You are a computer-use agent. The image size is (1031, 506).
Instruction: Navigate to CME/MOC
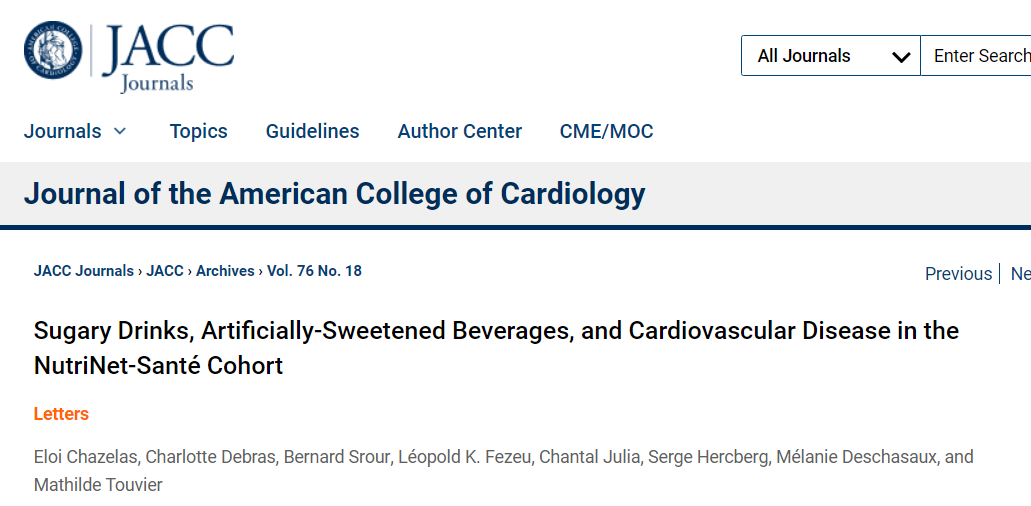point(606,131)
